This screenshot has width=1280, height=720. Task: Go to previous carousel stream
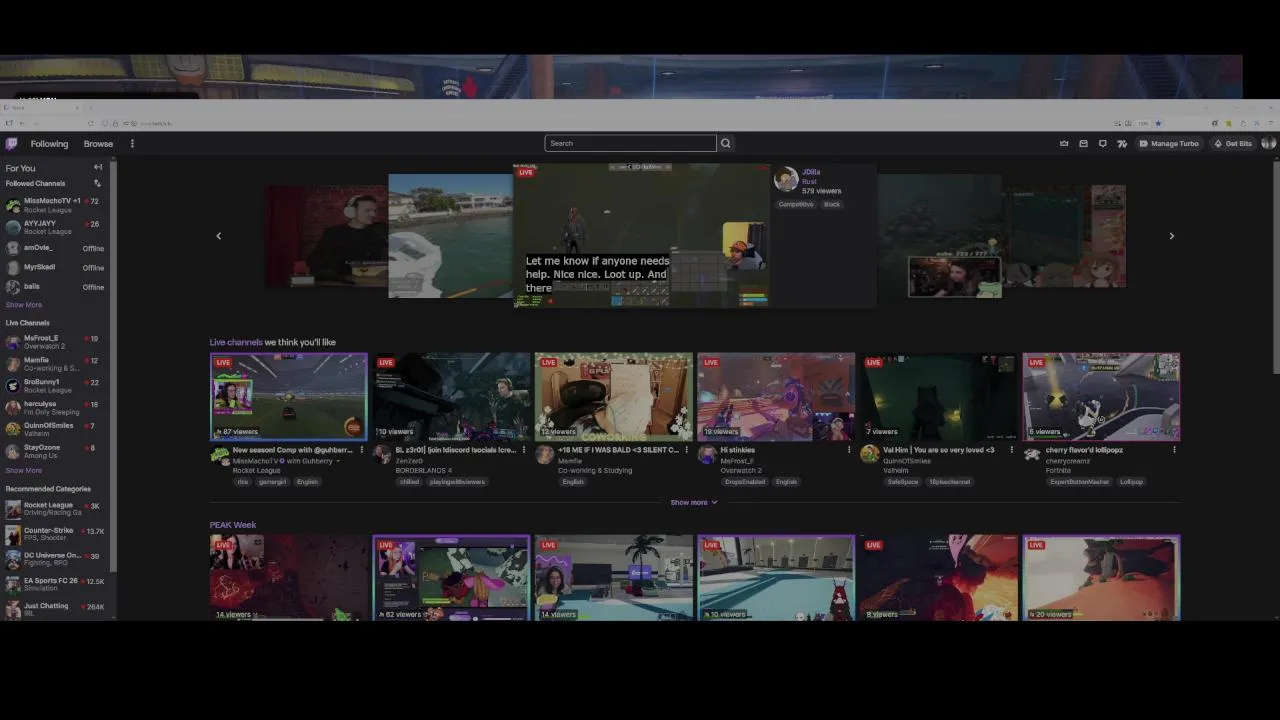tap(219, 236)
